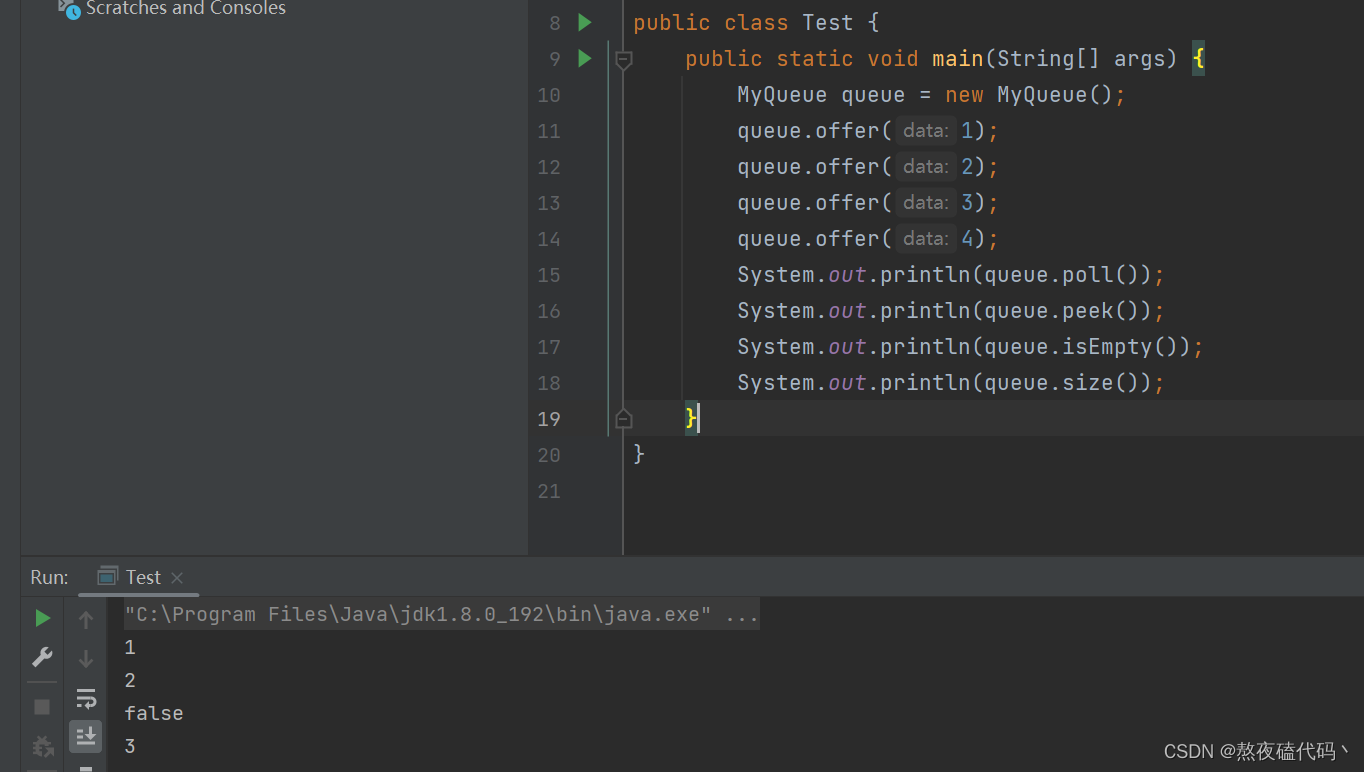Viewport: 1364px width, 772px height.
Task: Stop the running process
Action: (x=42, y=707)
